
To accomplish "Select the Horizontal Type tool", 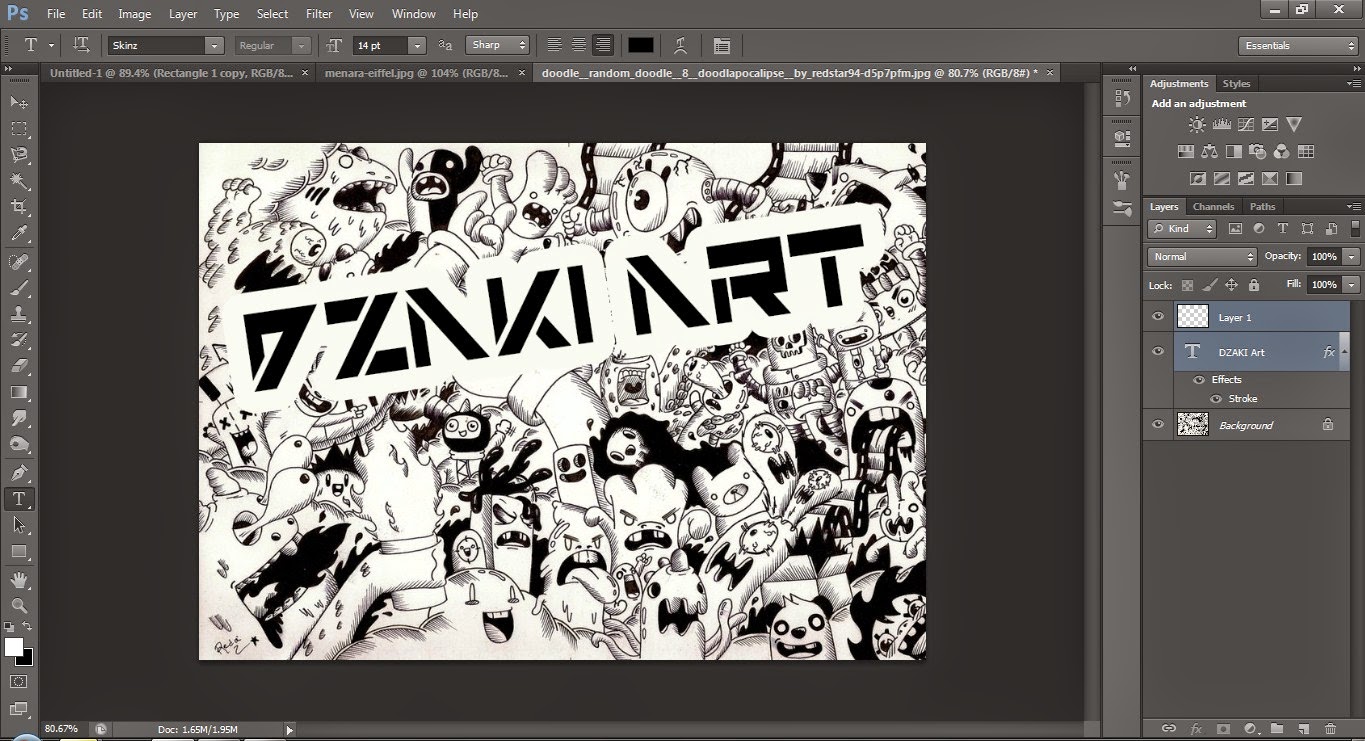I will tap(19, 498).
